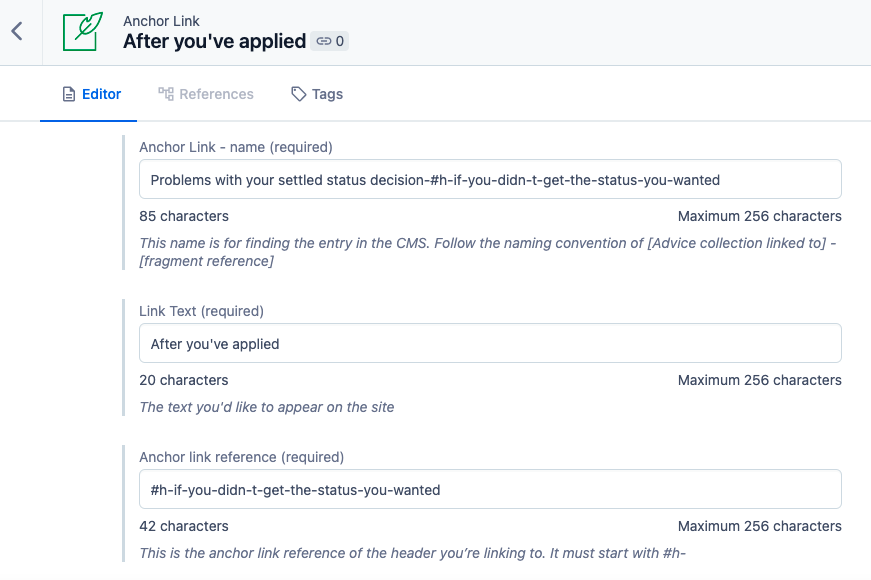
Task: Click the tag icon on Tags tab
Action: (x=298, y=94)
